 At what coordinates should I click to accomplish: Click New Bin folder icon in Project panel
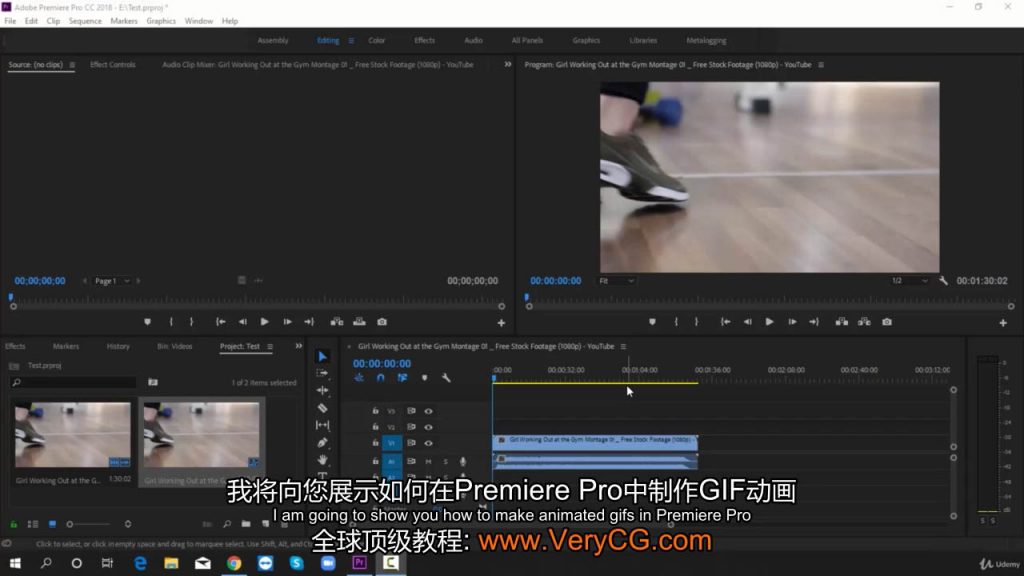(246, 524)
